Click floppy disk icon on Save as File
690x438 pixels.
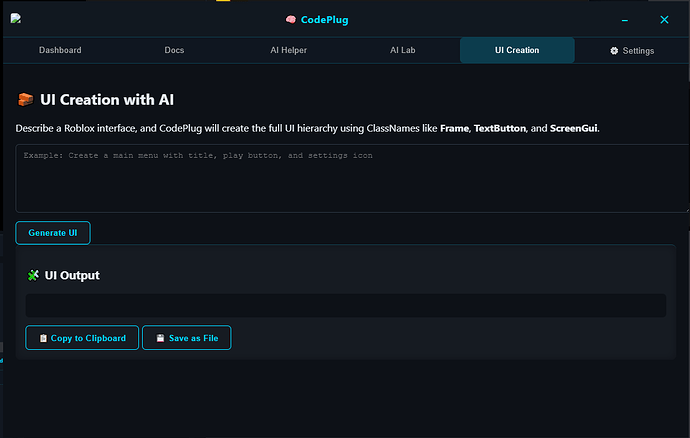(x=159, y=339)
